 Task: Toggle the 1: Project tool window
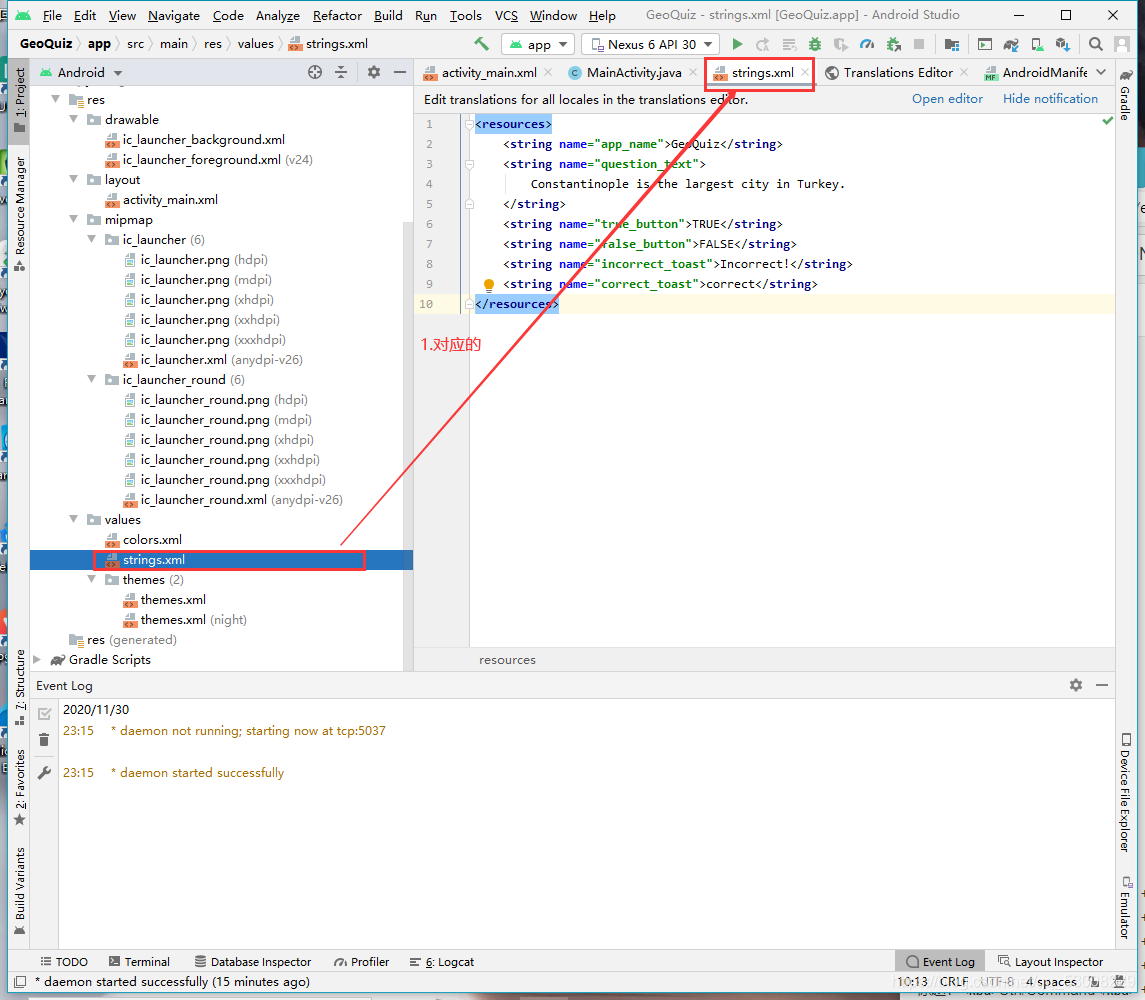20,101
